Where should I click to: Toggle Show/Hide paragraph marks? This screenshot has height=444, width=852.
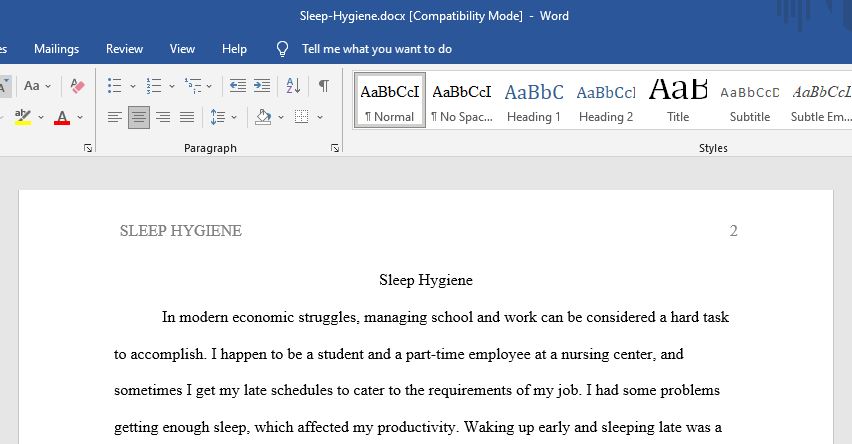pyautogui.click(x=324, y=86)
